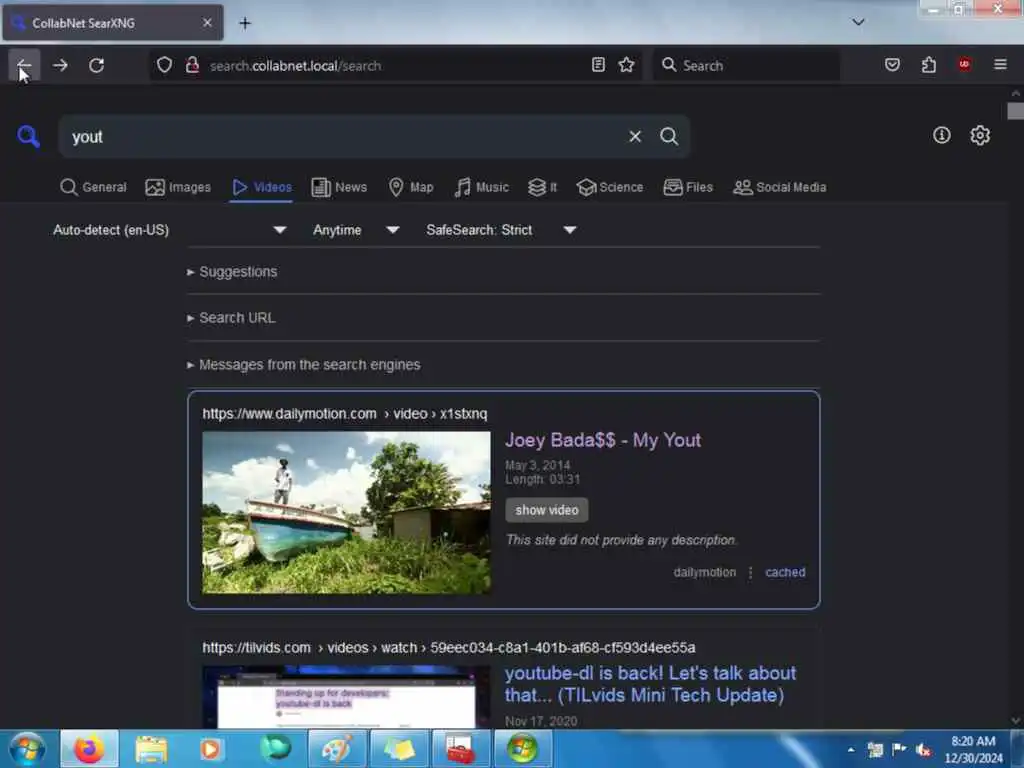
Task: Click the page vertical scrollbar thumb
Action: pyautogui.click(x=1015, y=111)
